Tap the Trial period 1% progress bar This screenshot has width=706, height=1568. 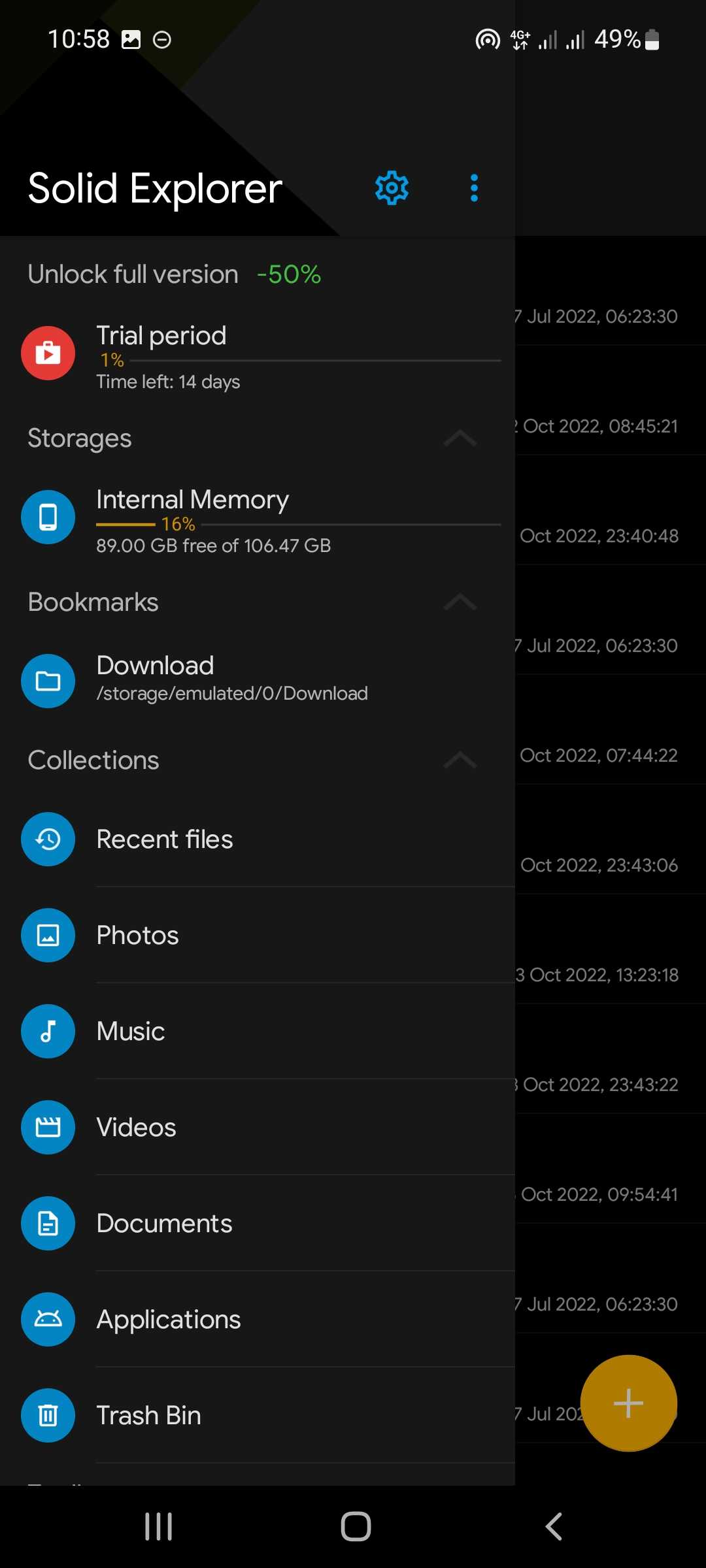click(299, 360)
